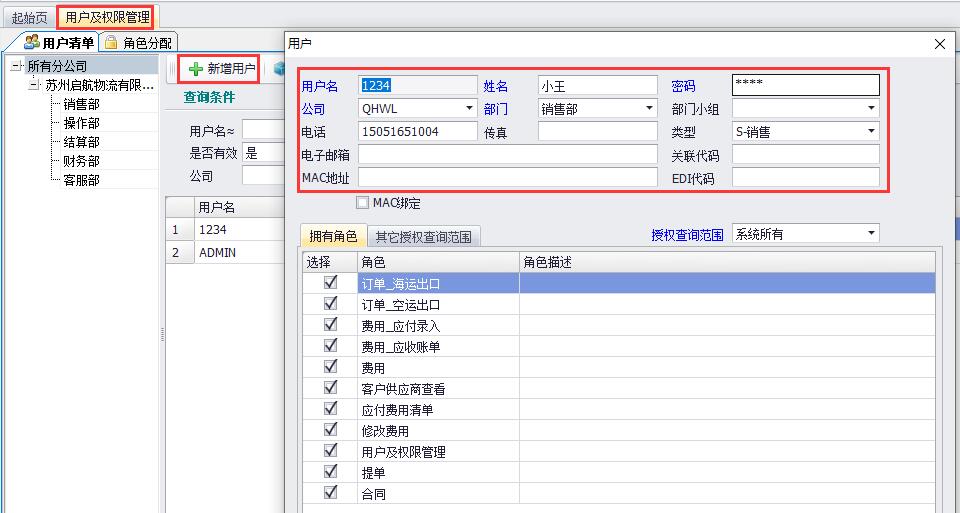
Task: Uncheck the 费用_应付录入 role checkbox
Action: tap(331, 324)
